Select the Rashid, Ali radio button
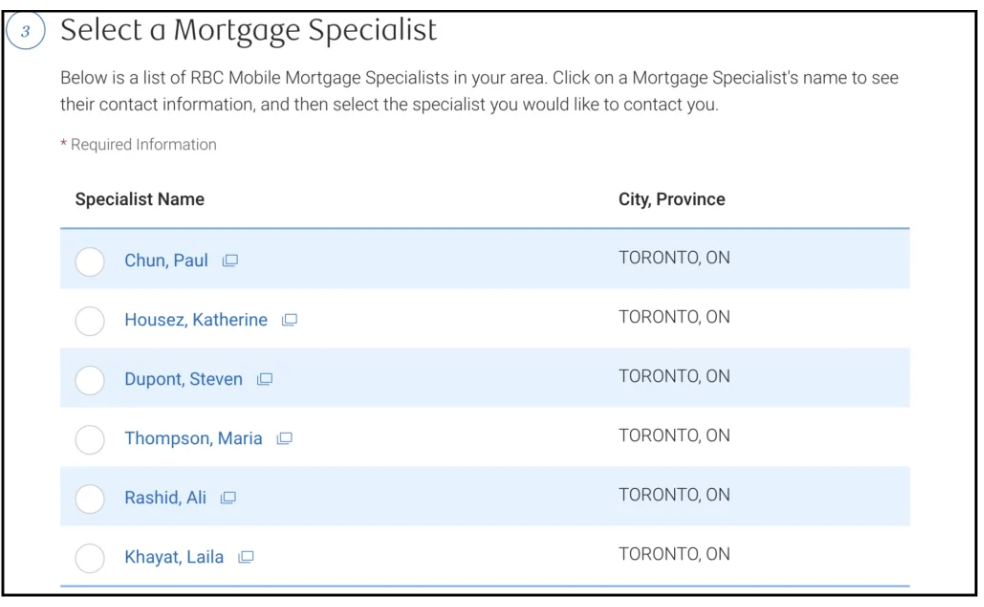This screenshot has width=984, height=607. tap(91, 498)
